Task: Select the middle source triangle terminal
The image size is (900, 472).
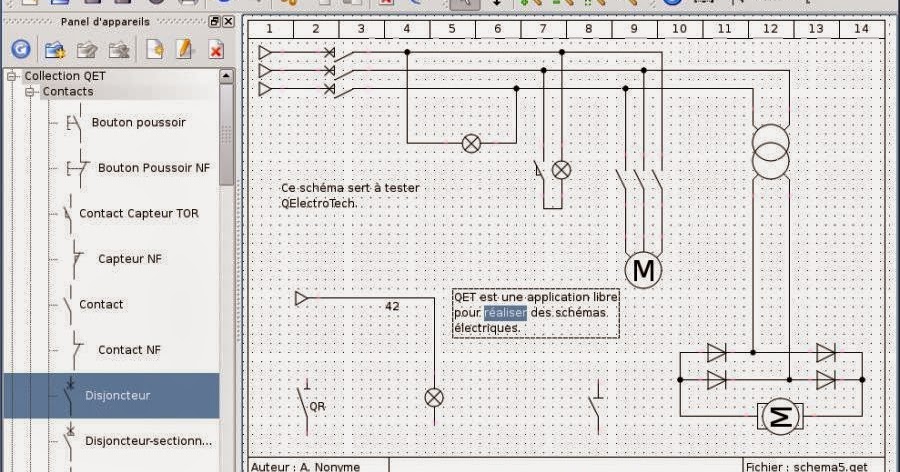Action: (265, 71)
